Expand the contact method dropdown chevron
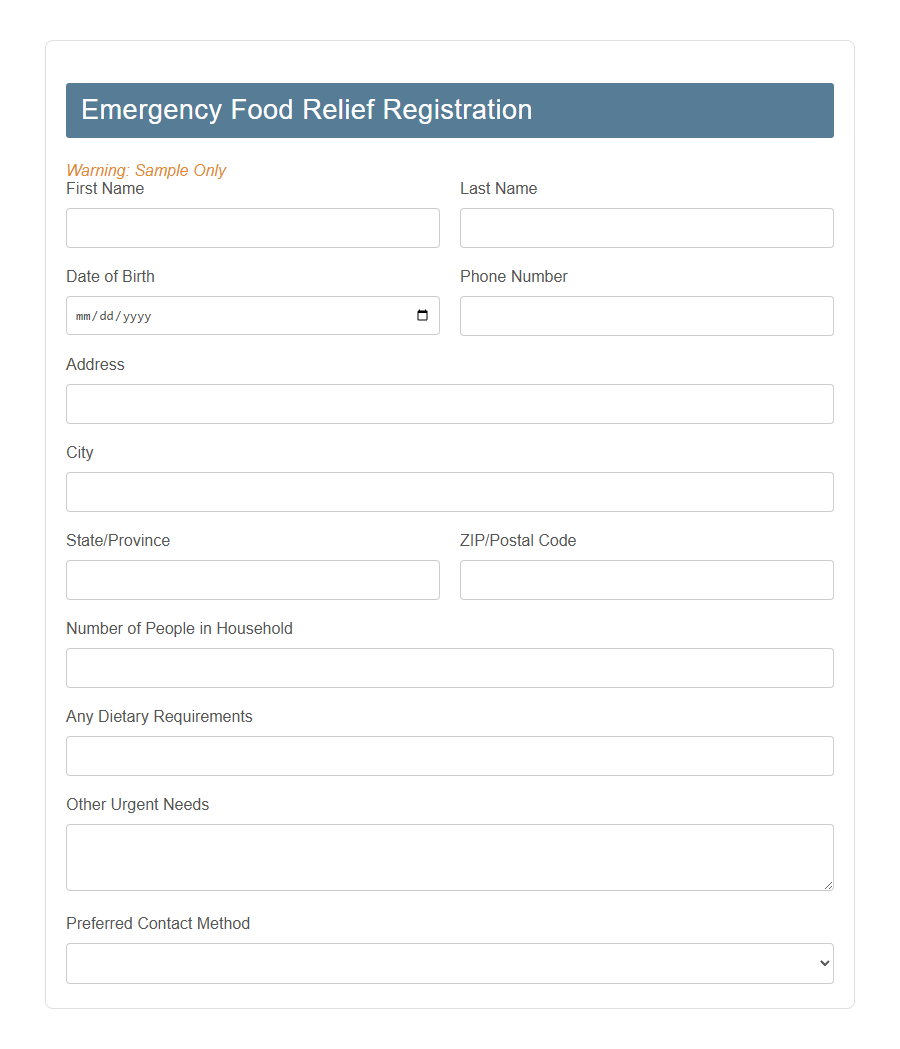The image size is (900, 1049). click(x=823, y=963)
